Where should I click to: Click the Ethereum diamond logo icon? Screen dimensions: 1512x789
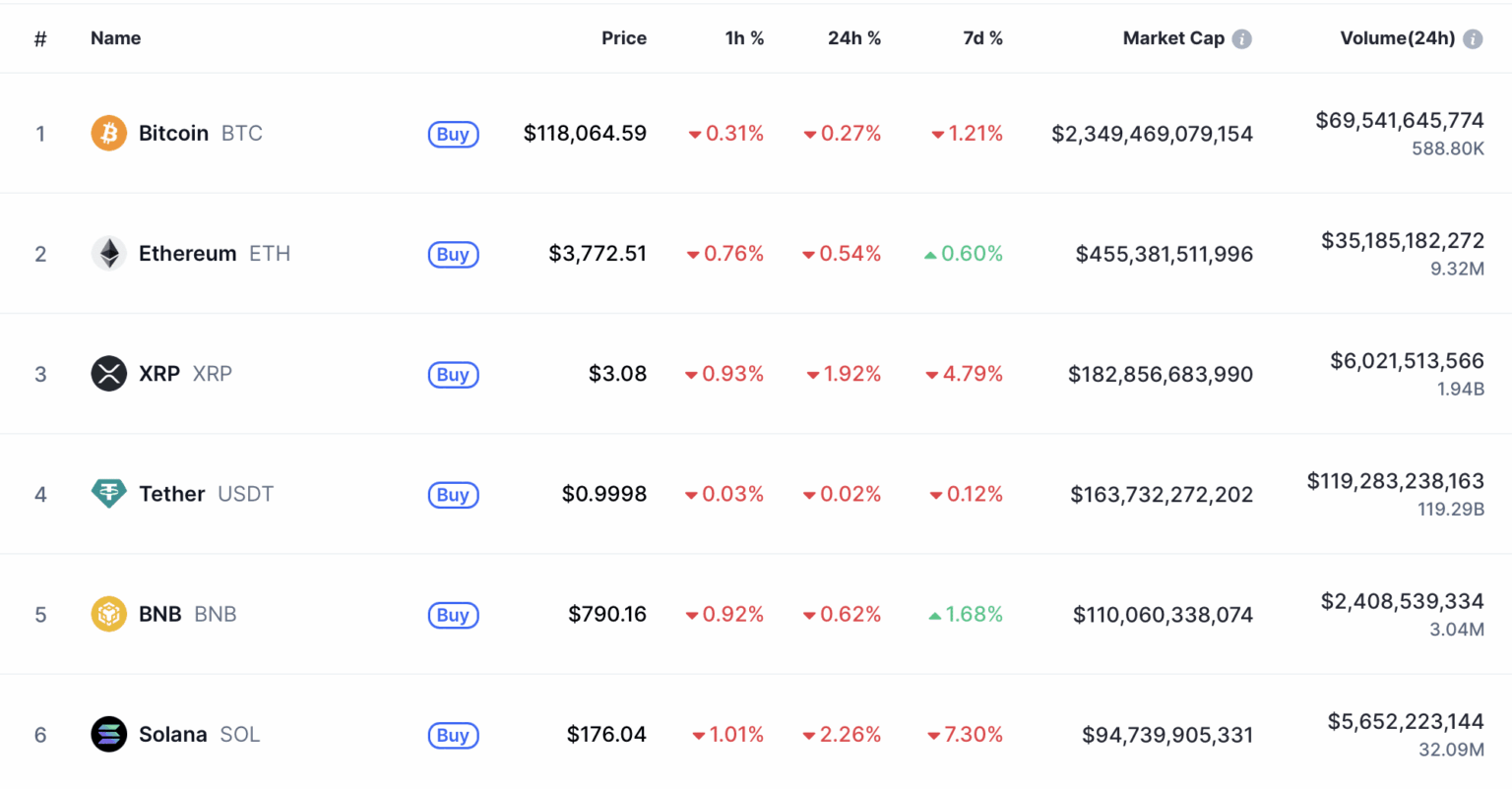108,254
